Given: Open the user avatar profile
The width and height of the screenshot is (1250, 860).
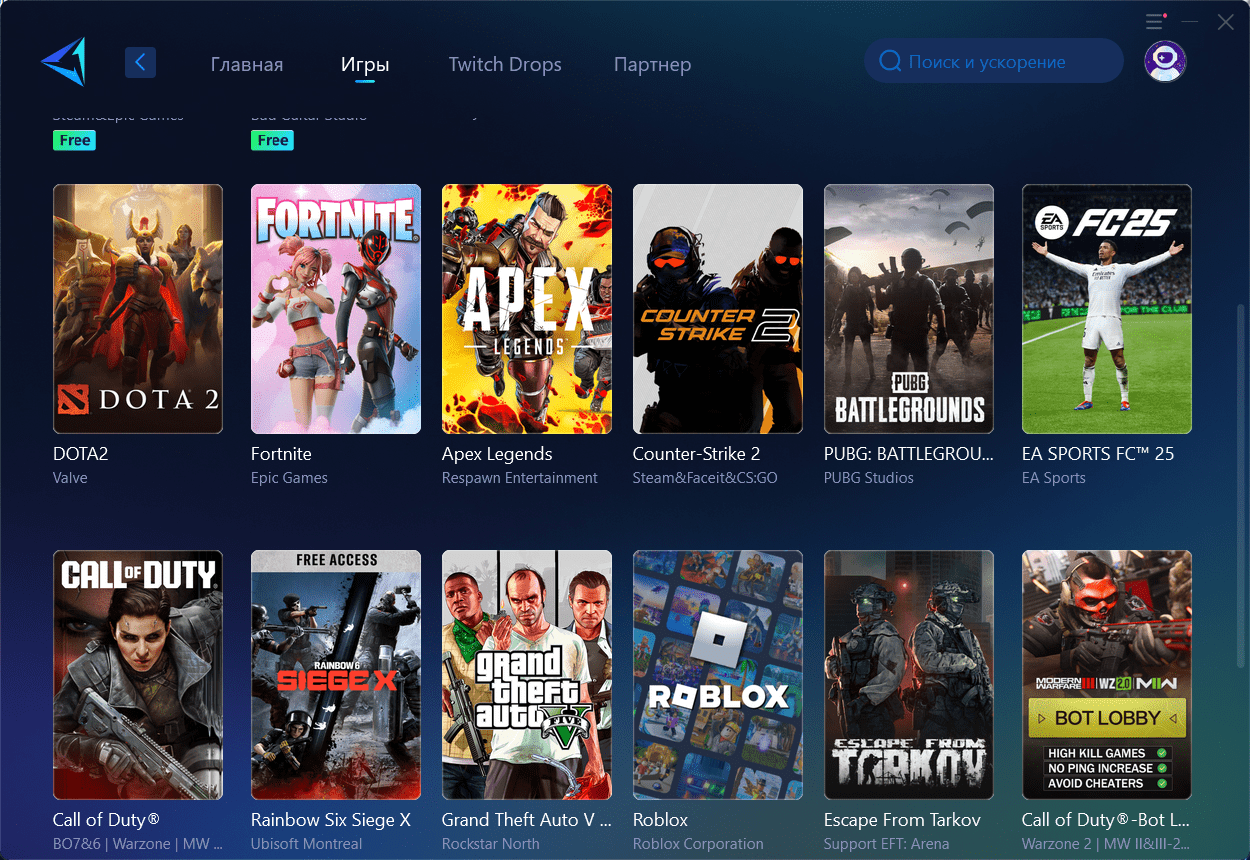Looking at the screenshot, I should pos(1165,62).
